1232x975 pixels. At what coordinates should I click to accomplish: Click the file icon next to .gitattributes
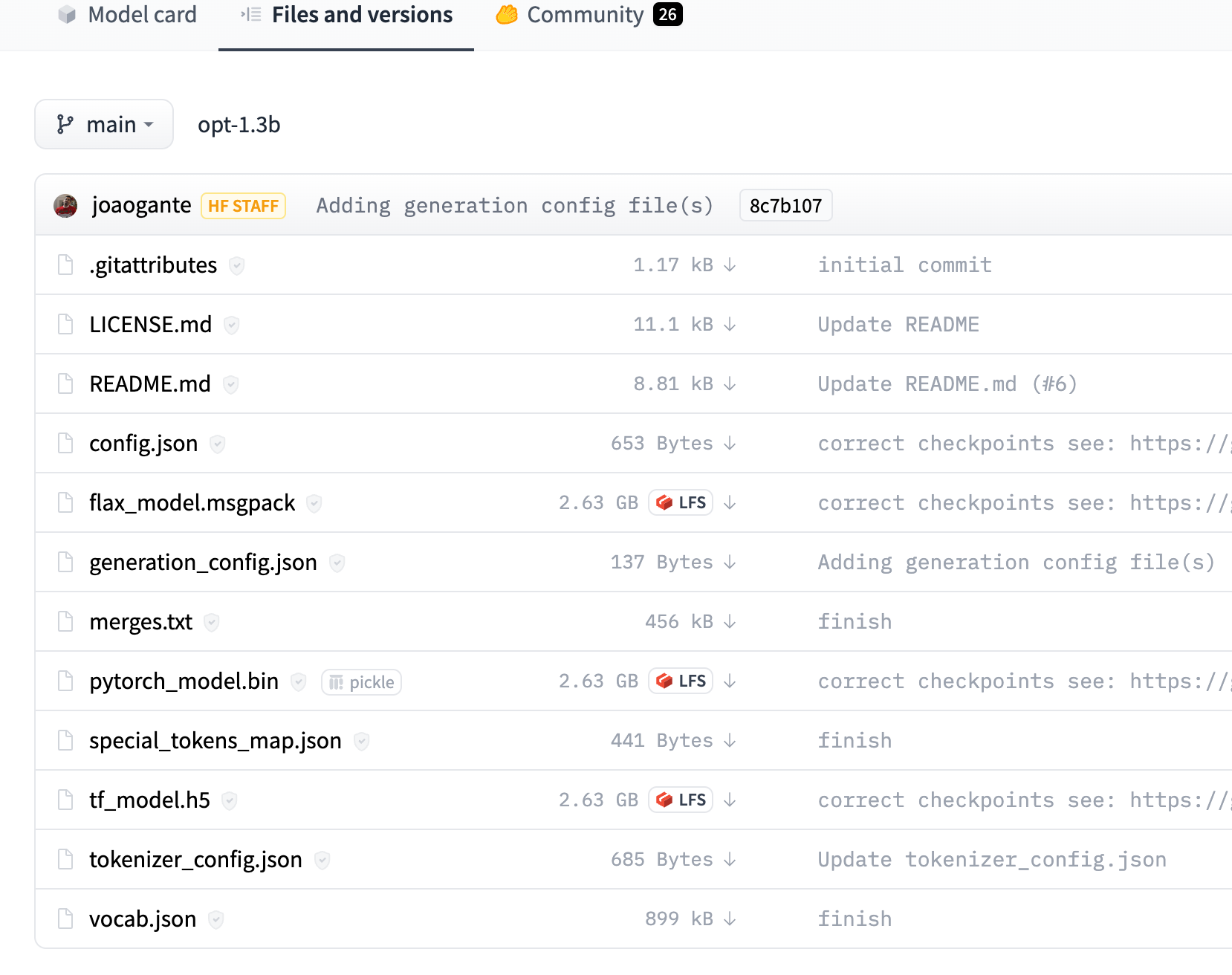65,265
